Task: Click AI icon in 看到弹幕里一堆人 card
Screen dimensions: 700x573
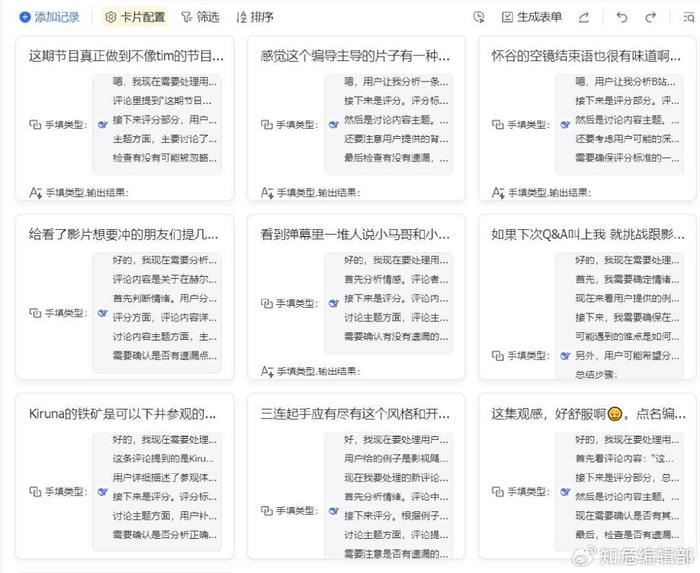Action: [x=334, y=303]
